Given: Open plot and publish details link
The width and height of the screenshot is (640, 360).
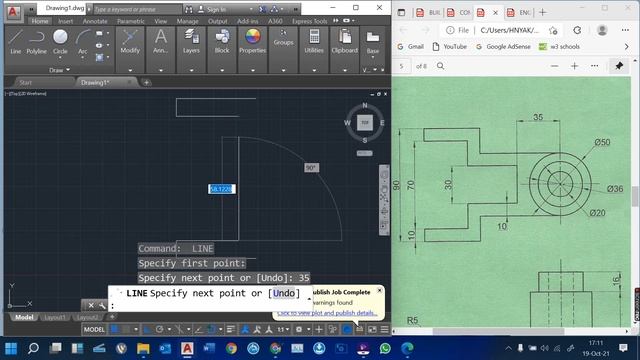Looking at the screenshot, I should click(327, 313).
